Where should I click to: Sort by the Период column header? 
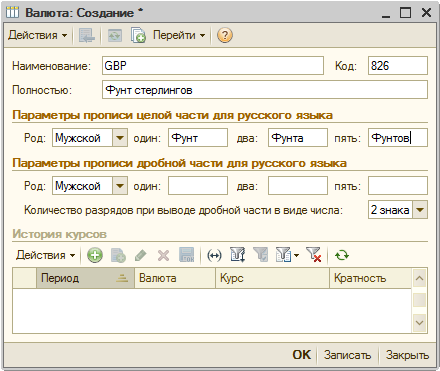(x=85, y=278)
